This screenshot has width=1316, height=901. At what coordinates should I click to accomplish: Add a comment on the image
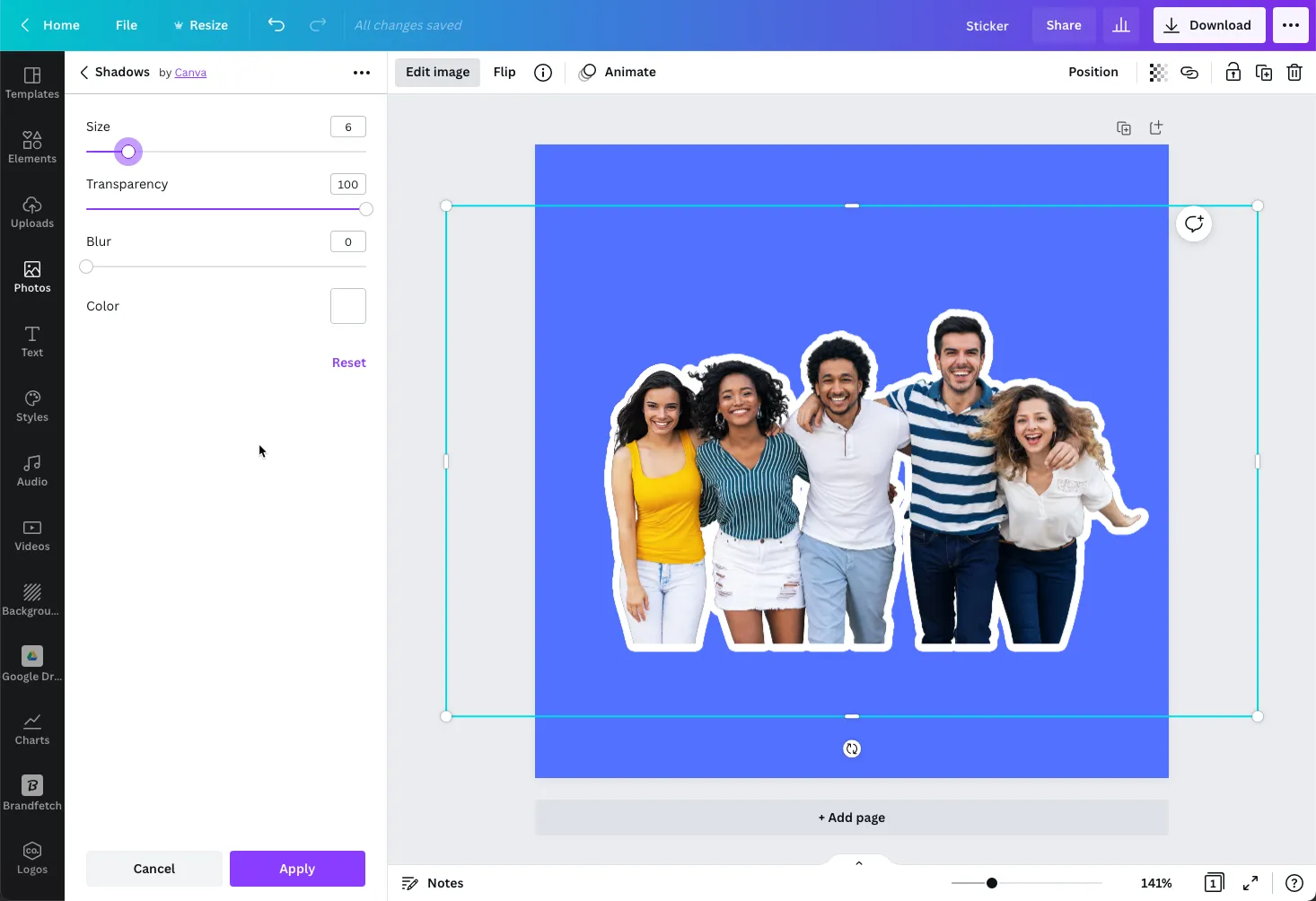pos(1193,223)
